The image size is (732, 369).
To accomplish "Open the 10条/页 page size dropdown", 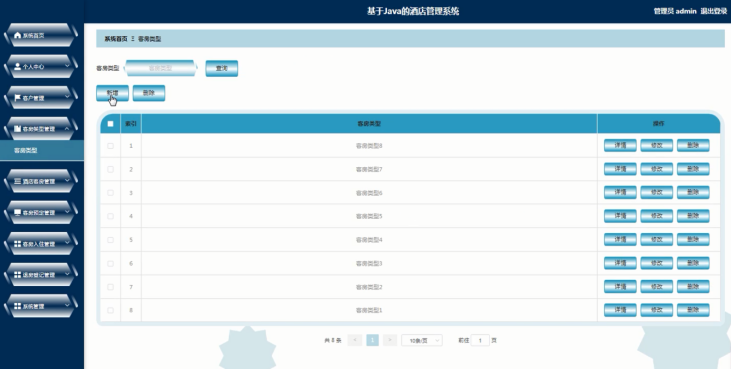I will (x=422, y=341).
